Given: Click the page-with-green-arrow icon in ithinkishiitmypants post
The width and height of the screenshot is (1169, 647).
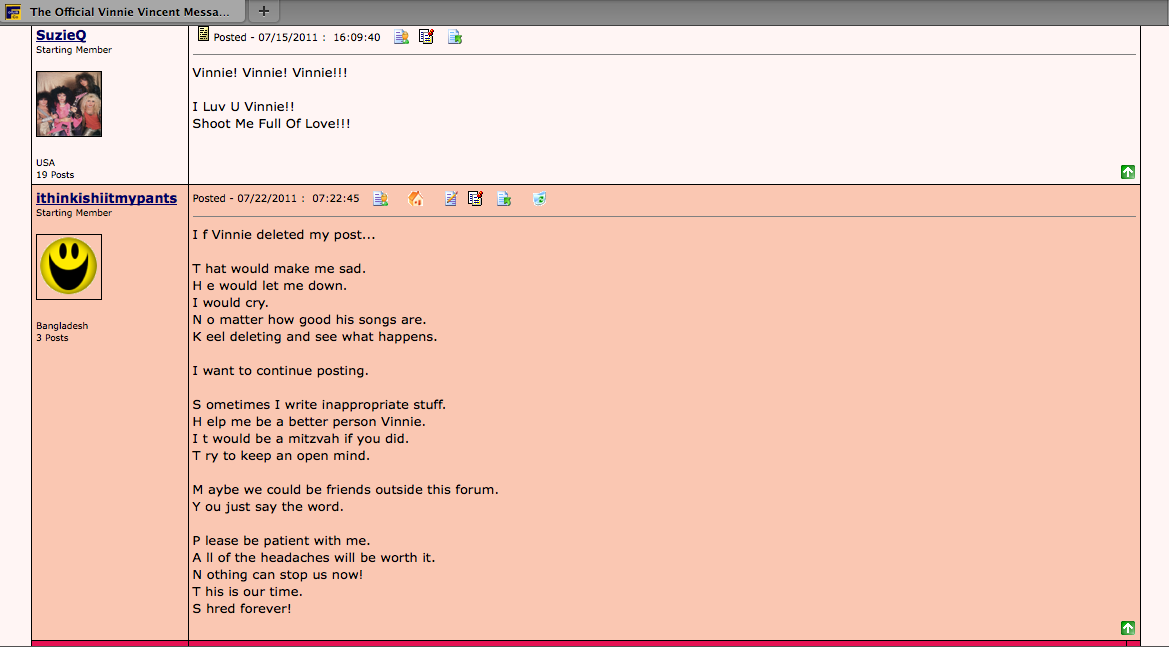Looking at the screenshot, I should (x=504, y=199).
